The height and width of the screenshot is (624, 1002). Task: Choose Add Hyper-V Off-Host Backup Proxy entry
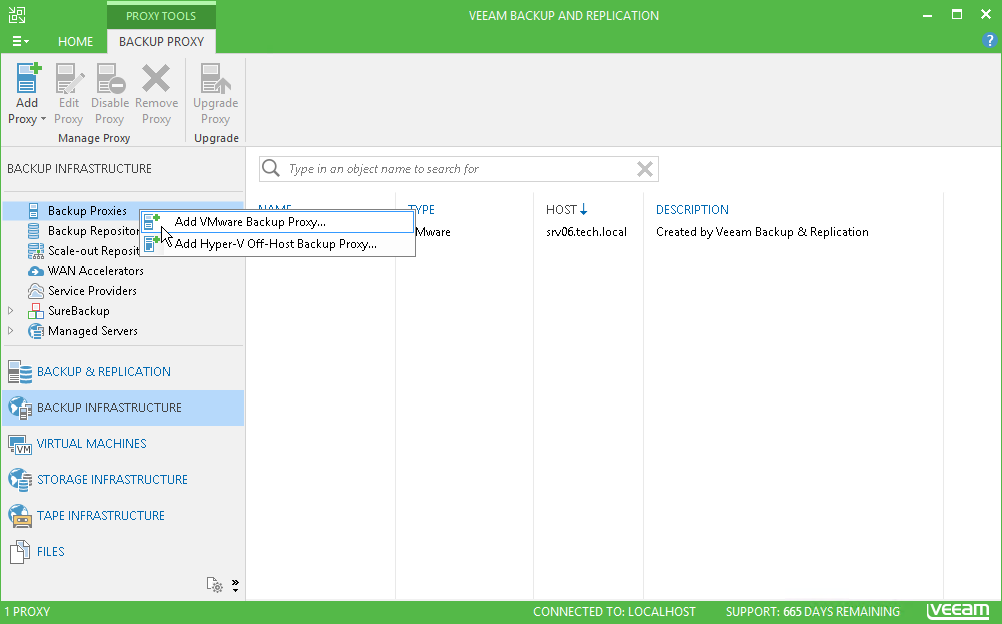click(277, 244)
